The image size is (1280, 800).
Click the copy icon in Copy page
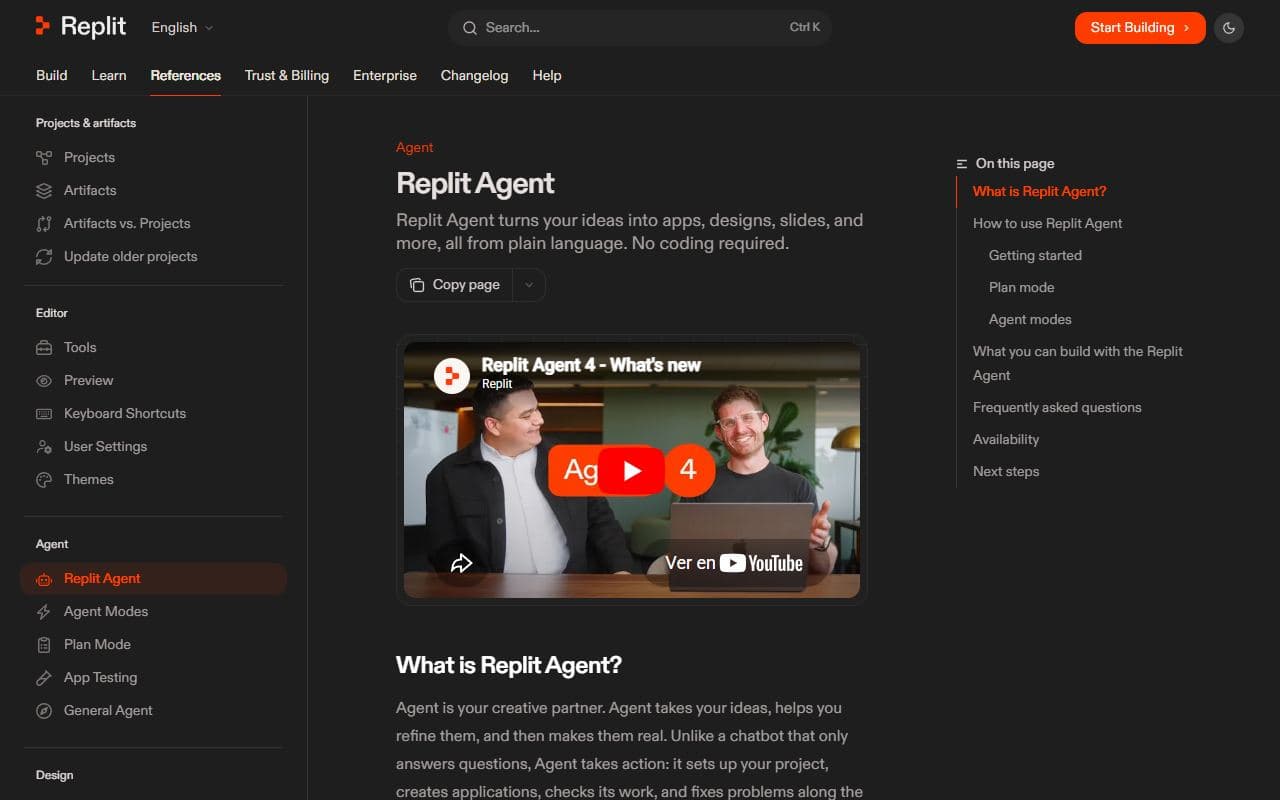(417, 285)
